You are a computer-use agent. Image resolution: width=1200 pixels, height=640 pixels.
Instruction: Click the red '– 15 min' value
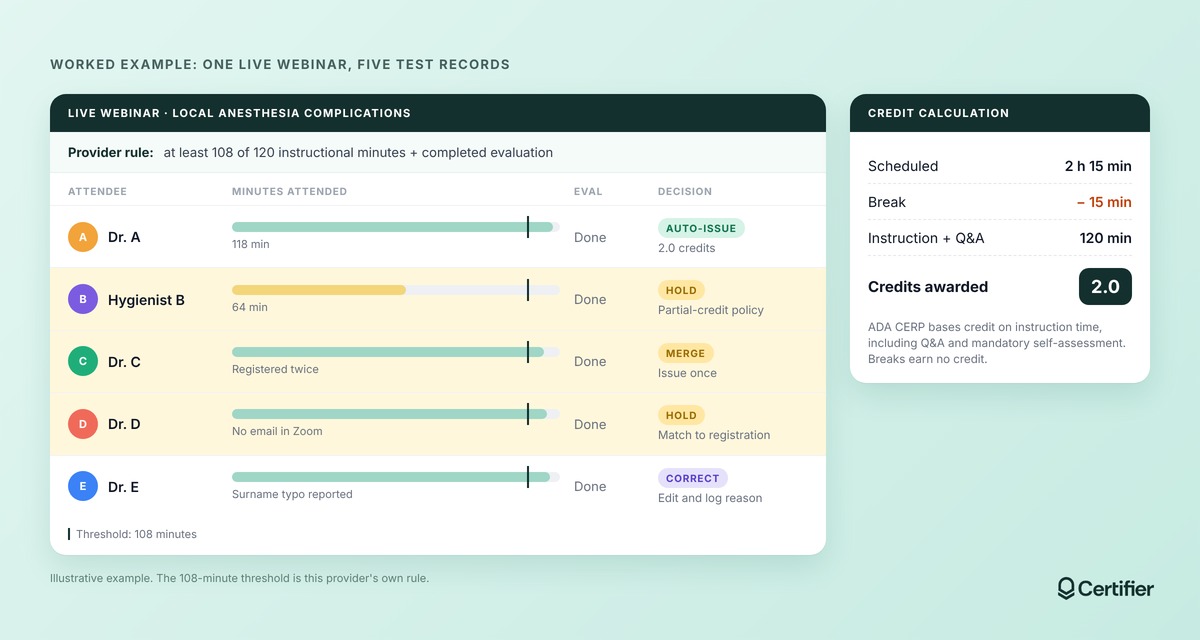tap(1104, 202)
